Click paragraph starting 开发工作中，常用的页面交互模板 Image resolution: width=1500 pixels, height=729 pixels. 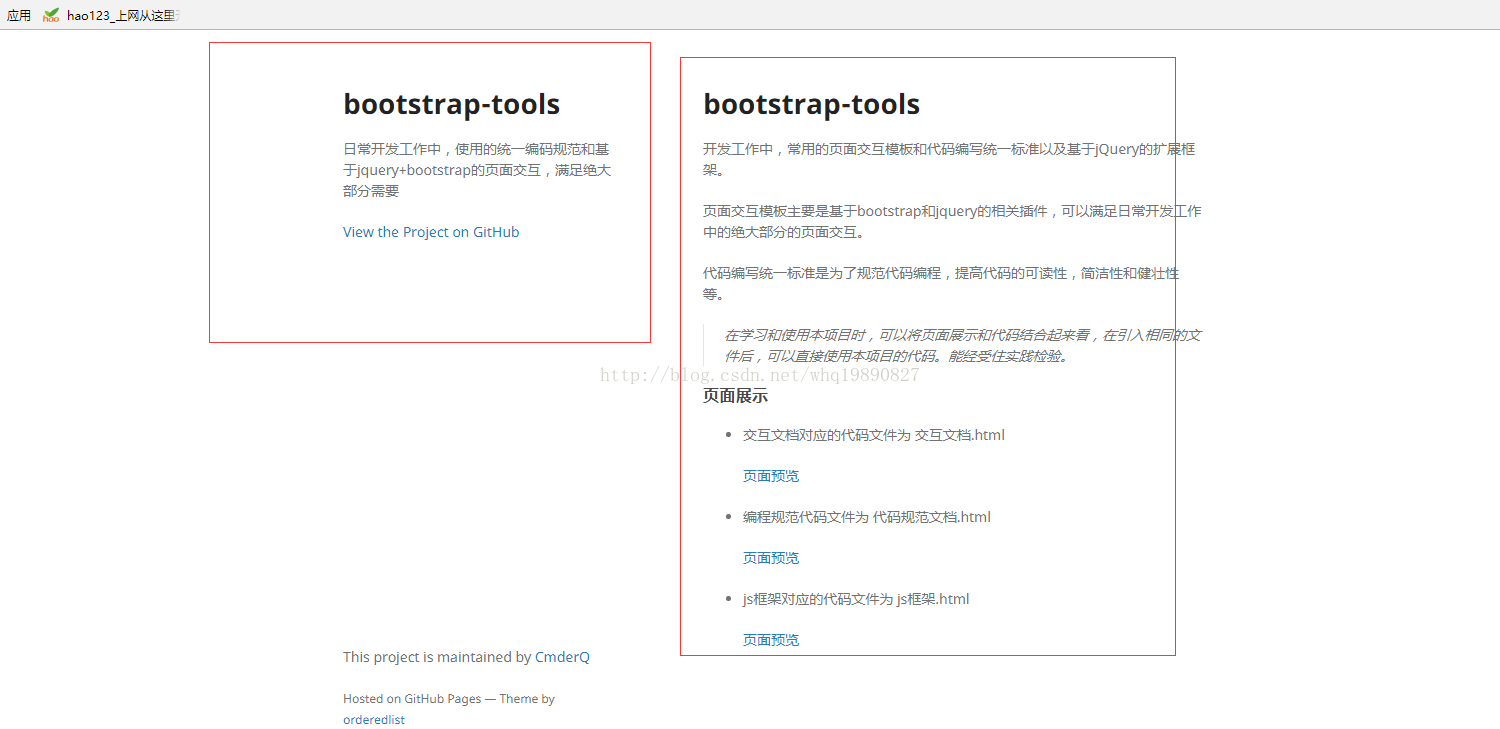coord(949,159)
